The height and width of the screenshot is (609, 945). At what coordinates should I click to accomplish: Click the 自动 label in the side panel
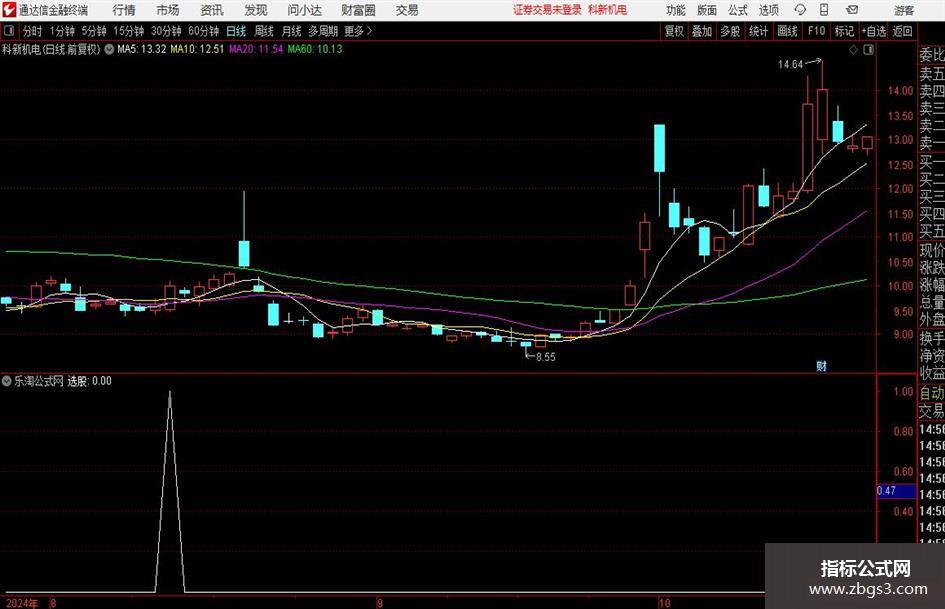point(932,393)
